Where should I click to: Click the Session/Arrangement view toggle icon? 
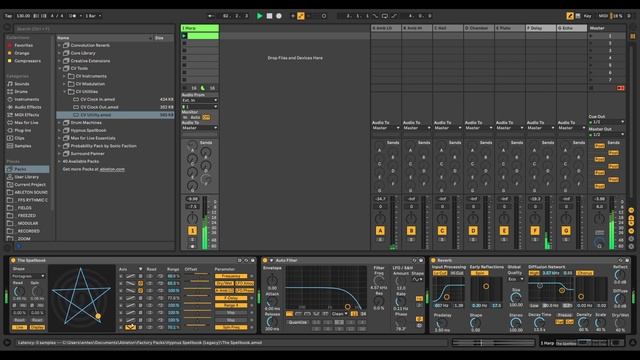[x=633, y=36]
